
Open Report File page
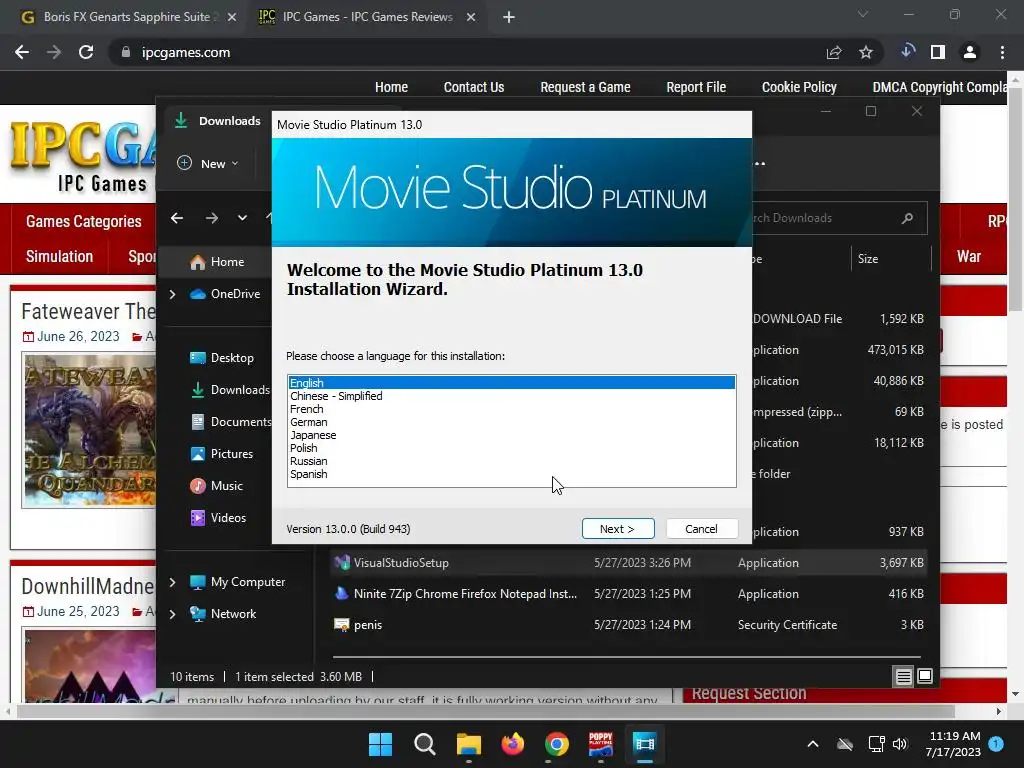coord(696,87)
